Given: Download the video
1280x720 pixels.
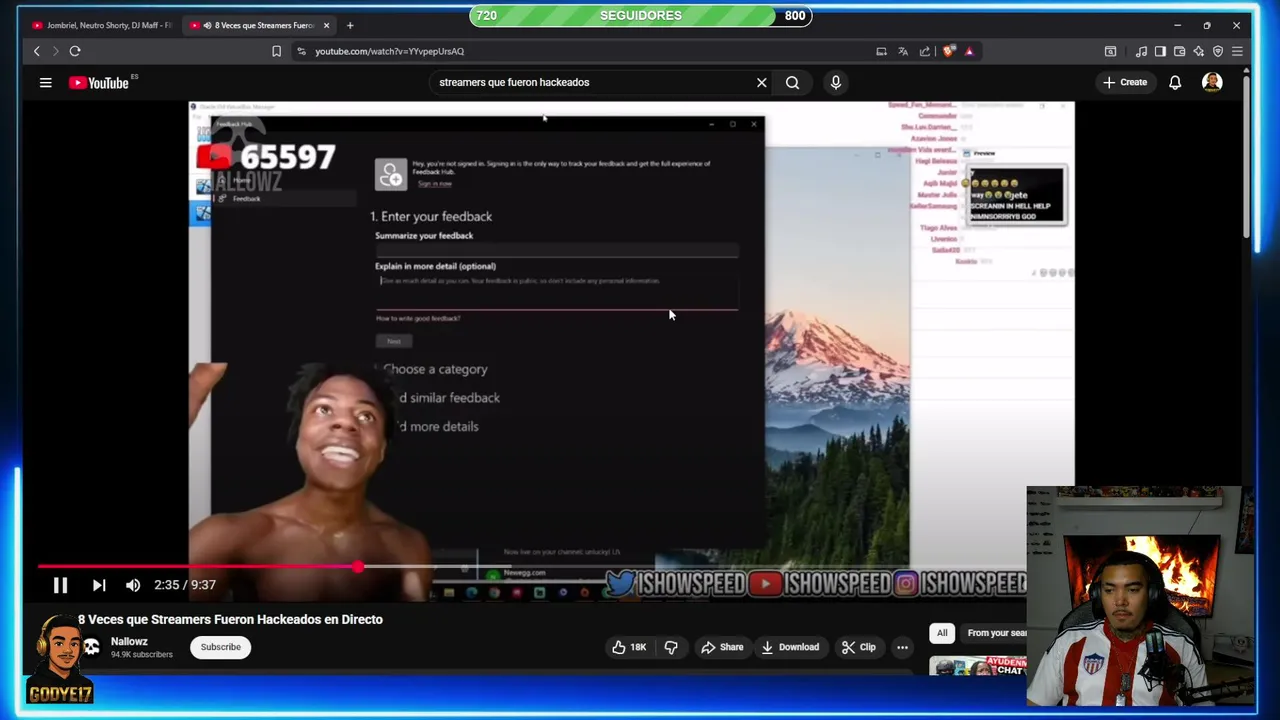Looking at the screenshot, I should tap(790, 647).
